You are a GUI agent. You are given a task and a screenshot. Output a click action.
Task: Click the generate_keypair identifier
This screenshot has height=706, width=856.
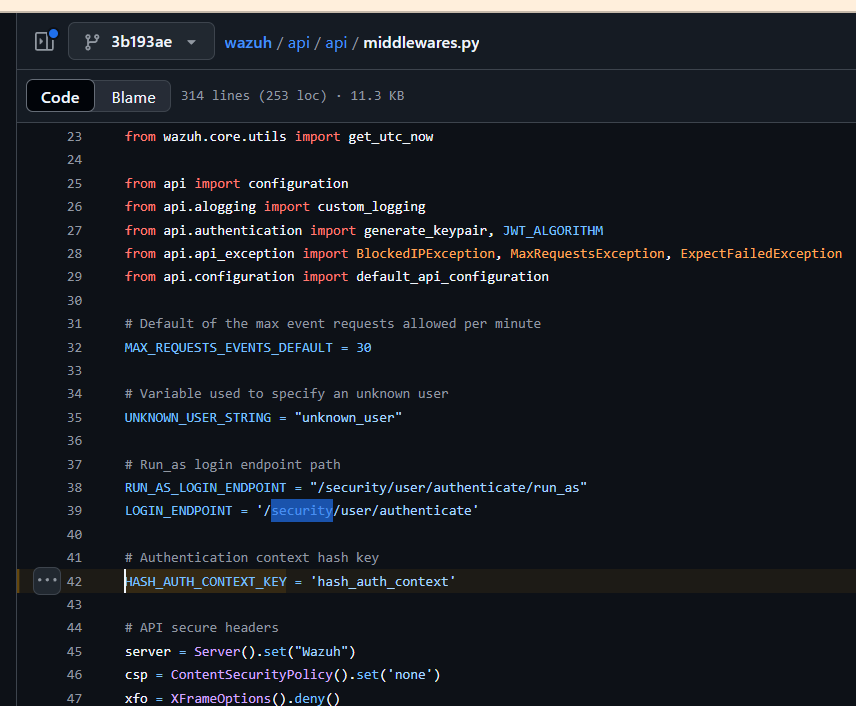tap(426, 230)
